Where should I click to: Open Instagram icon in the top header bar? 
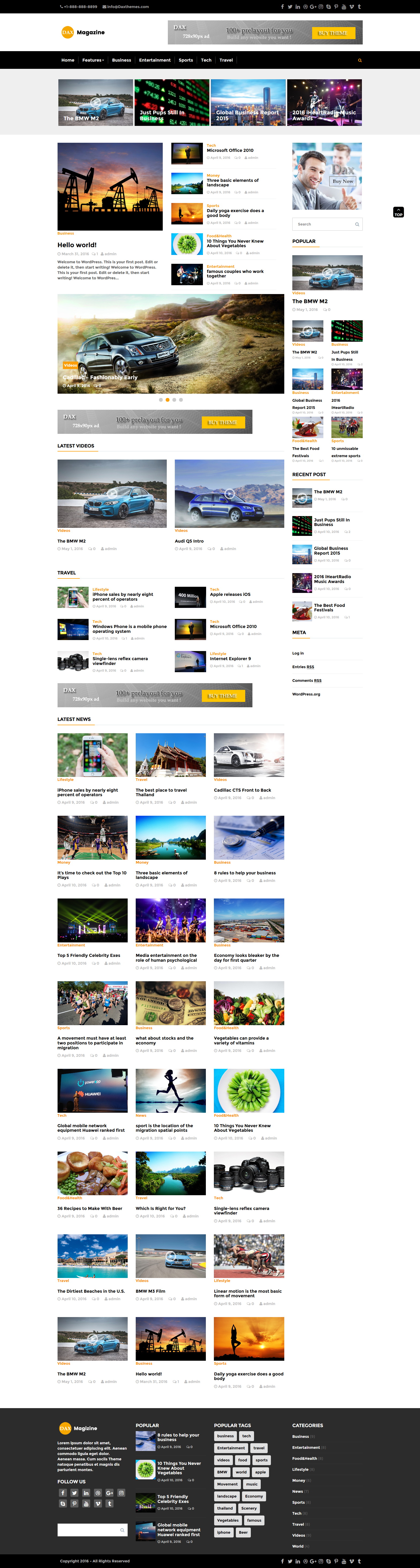321,7
